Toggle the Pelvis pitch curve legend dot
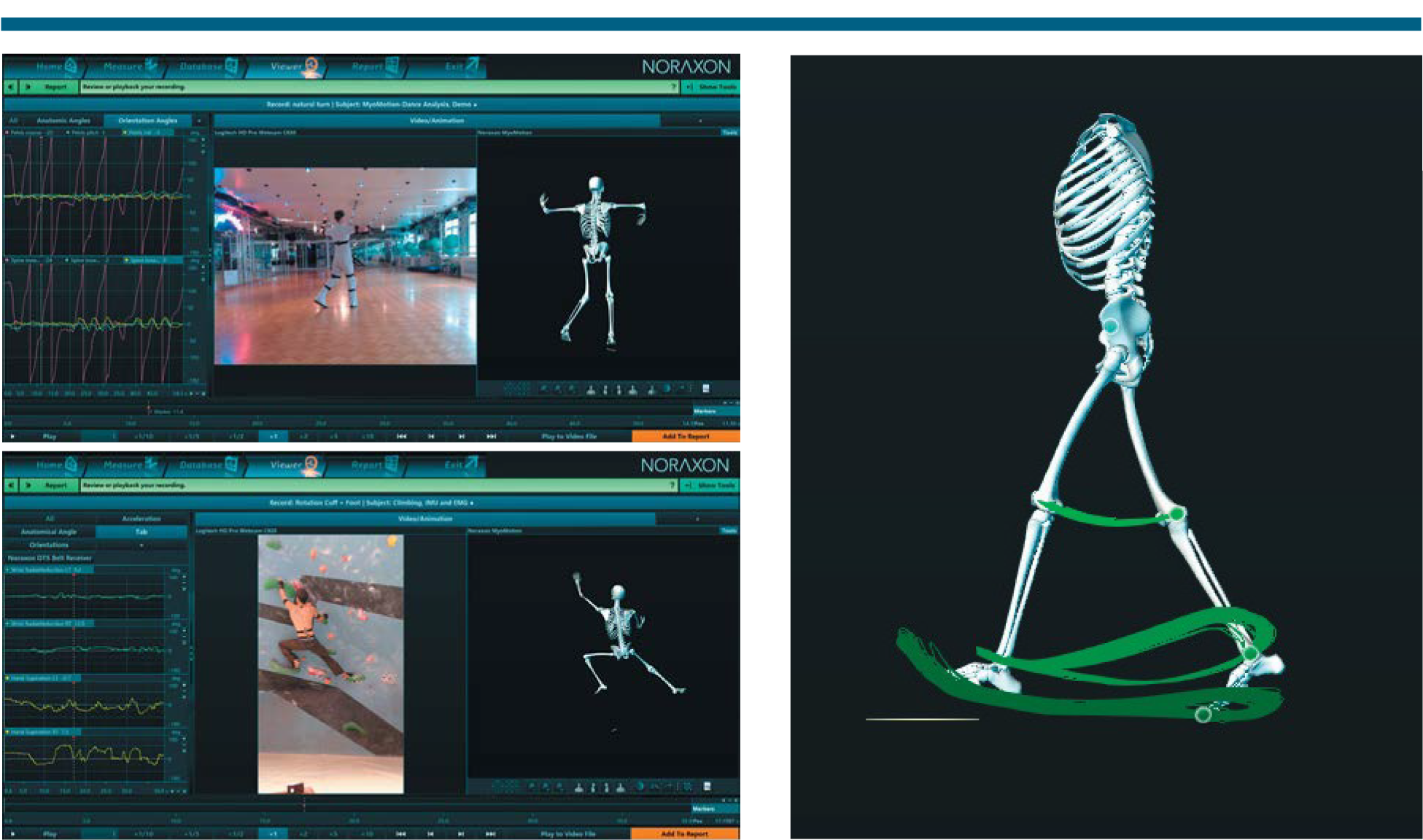Viewport: 1423px width, 840px height. pyautogui.click(x=68, y=132)
